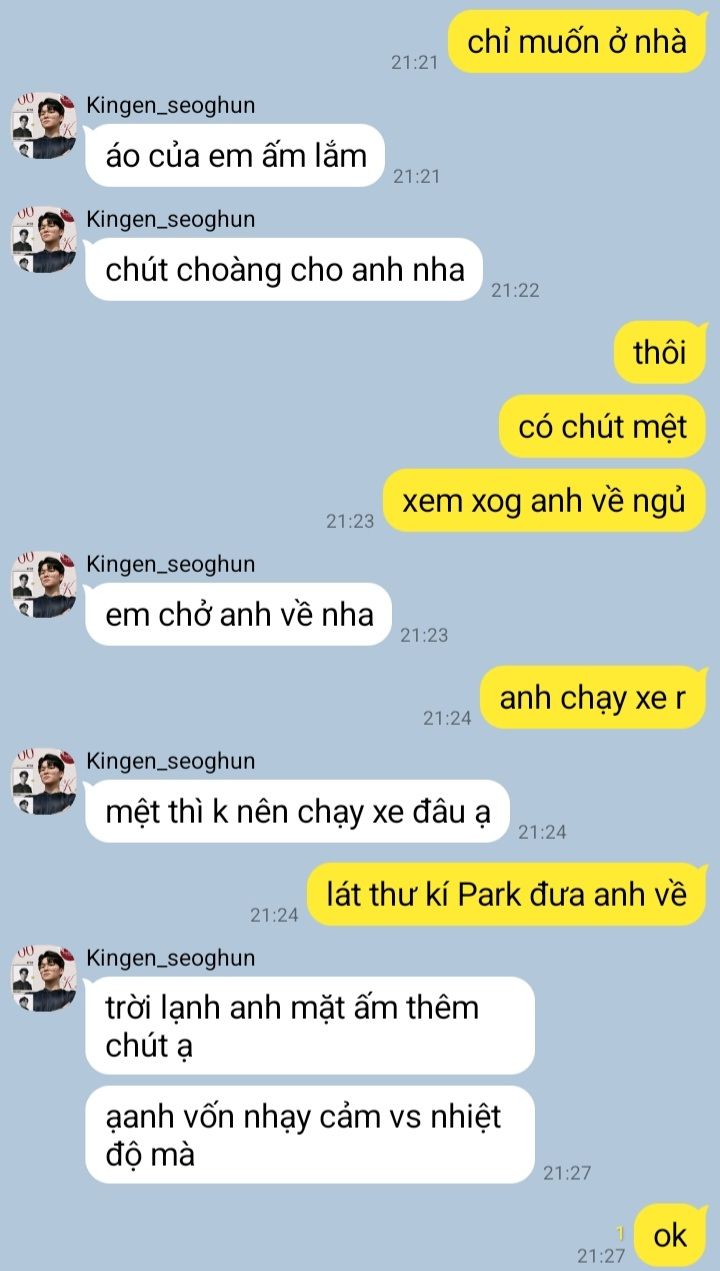The width and height of the screenshot is (720, 1271).
Task: Tap the "trời lạnh anh mặt ấm thêm chút ạ" message
Action: [310, 1026]
